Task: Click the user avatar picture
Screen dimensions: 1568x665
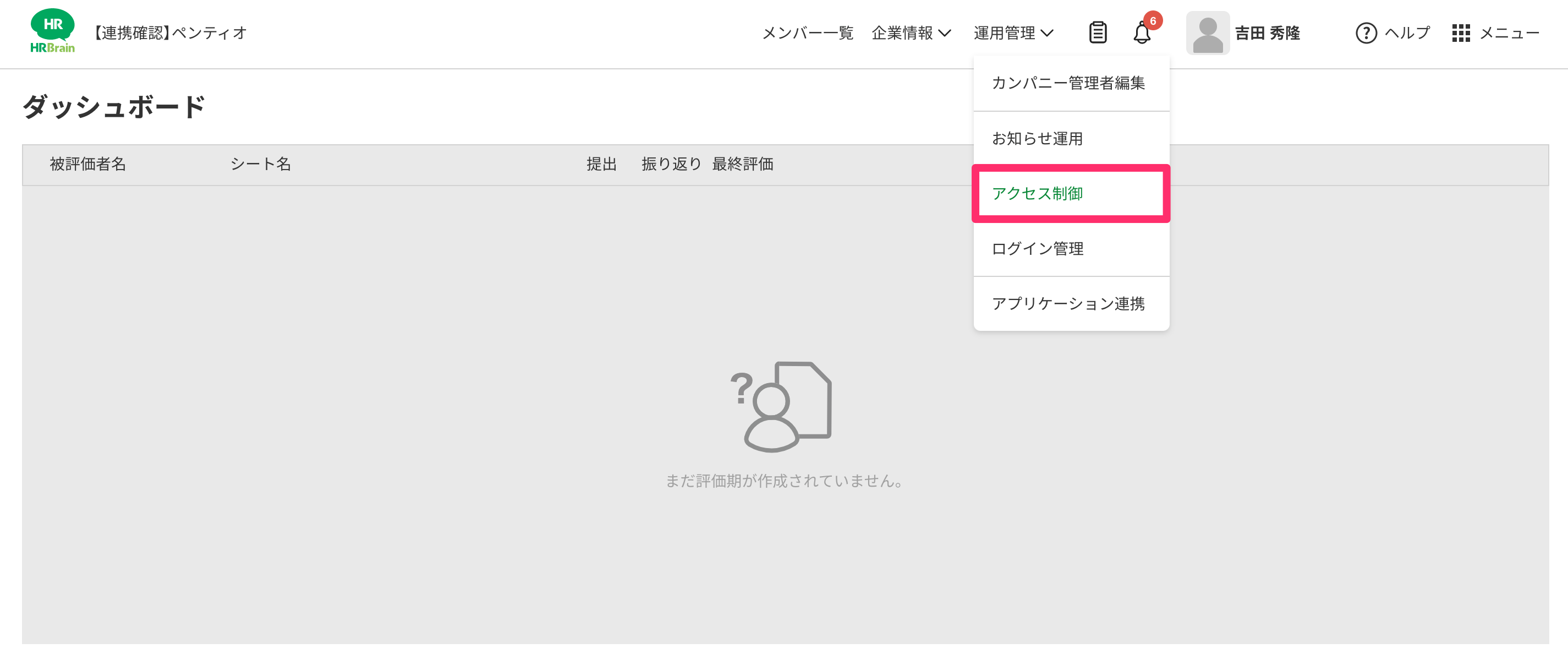Action: pos(1208,33)
